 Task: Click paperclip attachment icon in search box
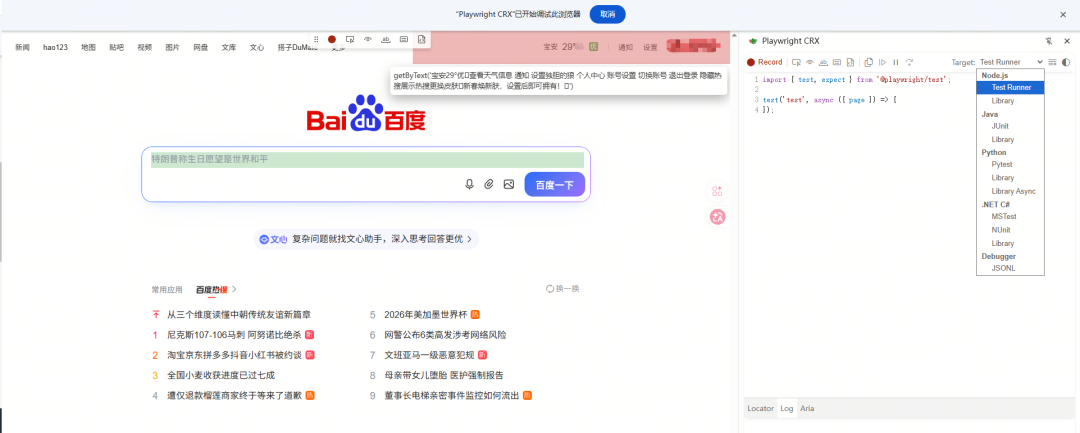(x=489, y=184)
